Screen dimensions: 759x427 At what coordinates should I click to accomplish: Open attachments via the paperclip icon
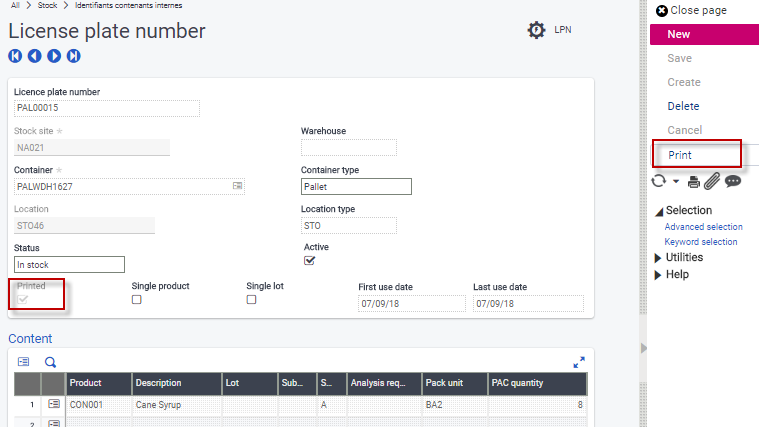712,181
